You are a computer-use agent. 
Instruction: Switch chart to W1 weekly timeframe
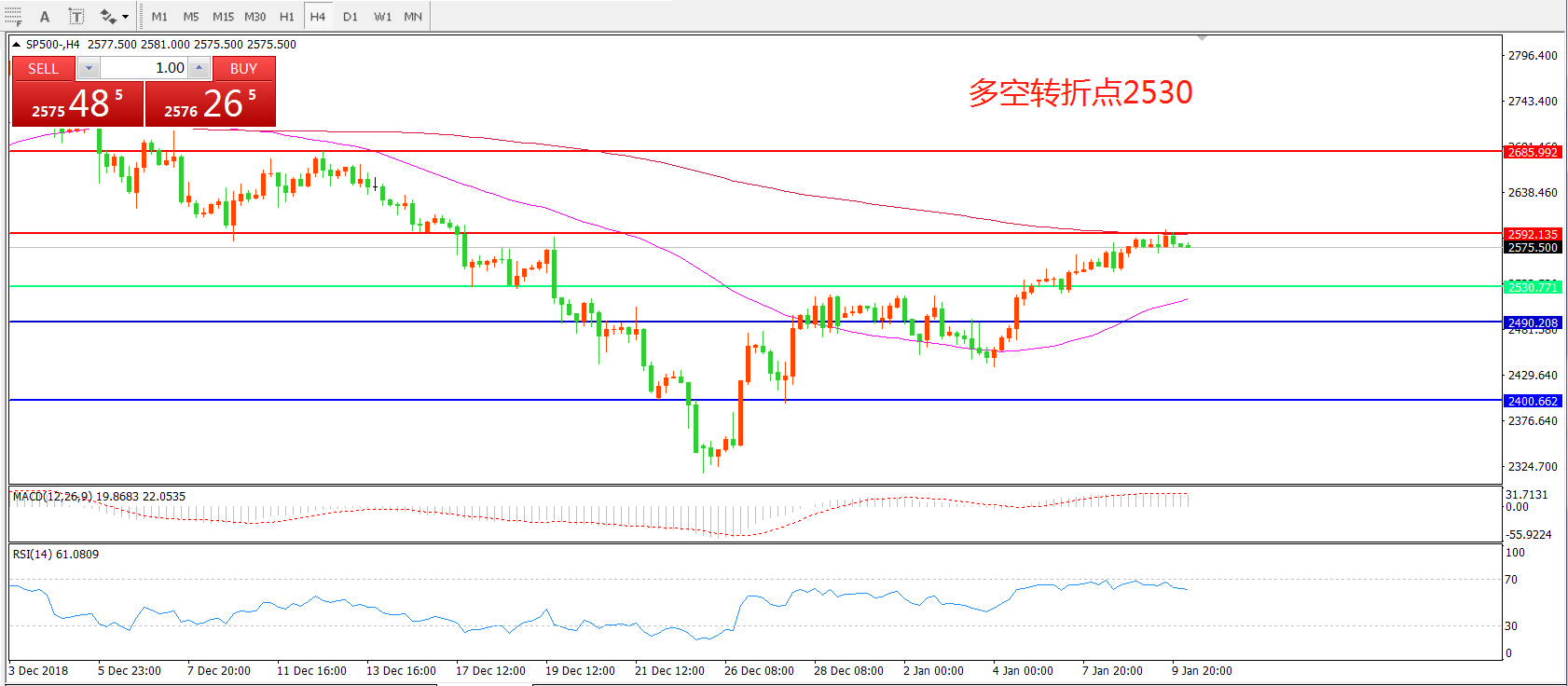[382, 16]
